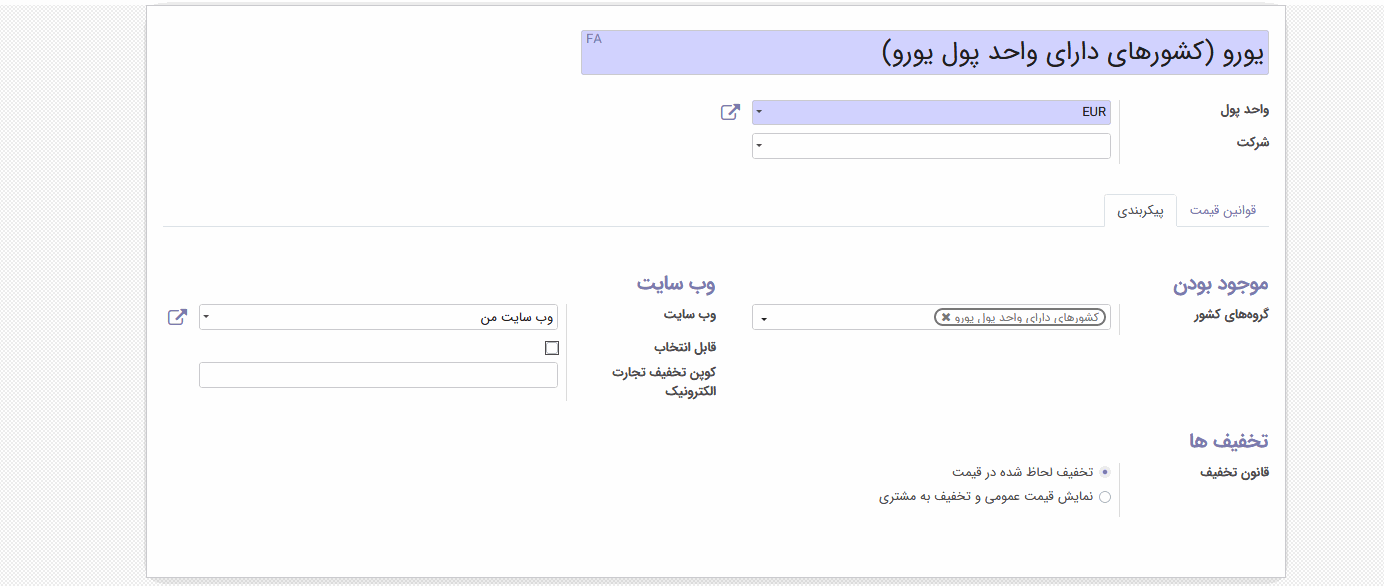Focus the کوپن تخفیف تجارت الکترونیک field
This screenshot has width=1384, height=586.
point(379,375)
